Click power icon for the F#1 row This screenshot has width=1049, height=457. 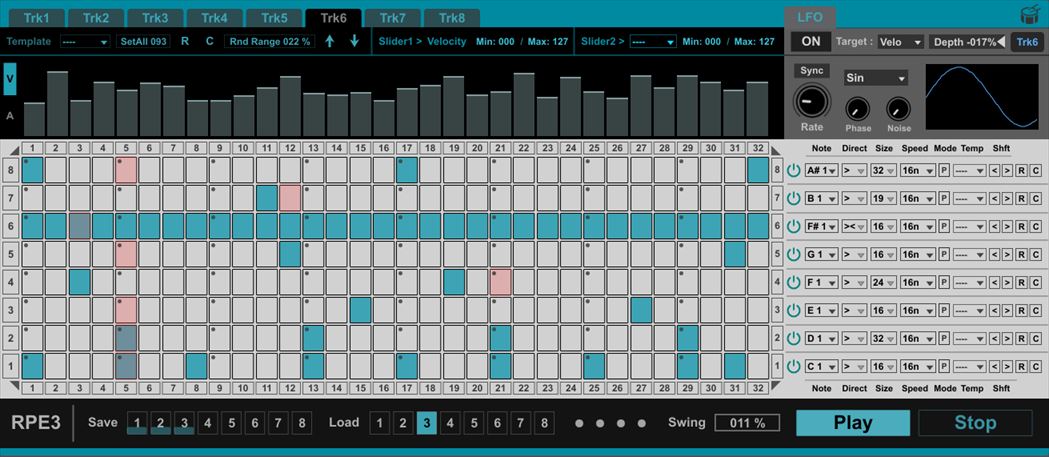coord(794,227)
